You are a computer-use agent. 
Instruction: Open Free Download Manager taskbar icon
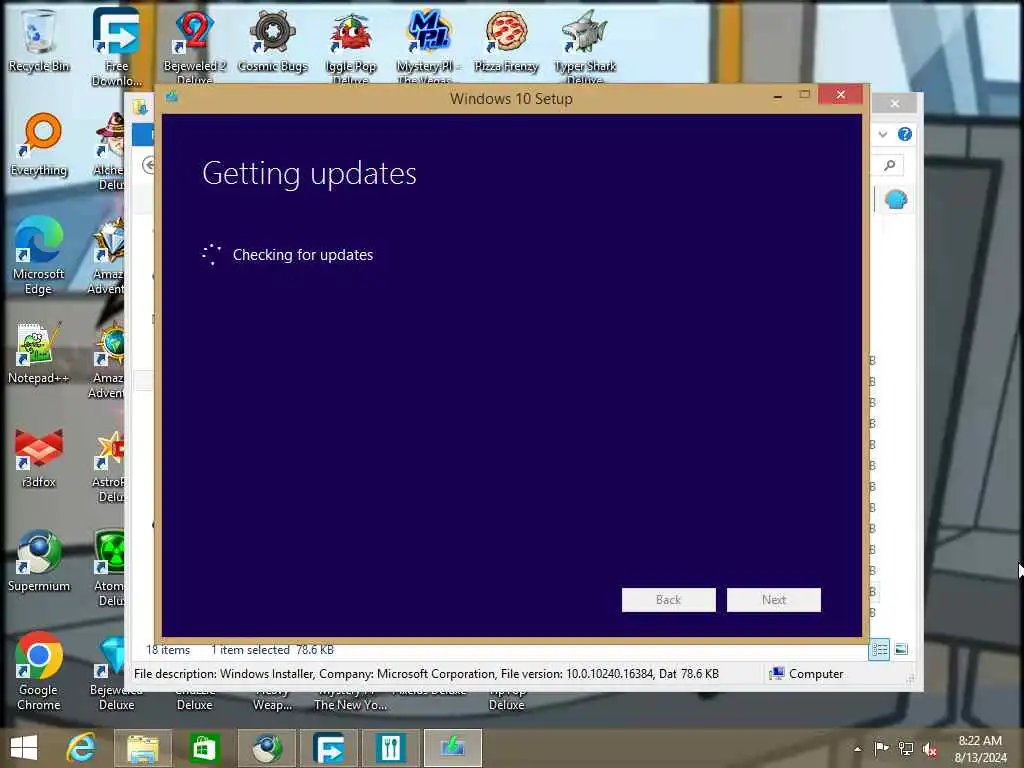click(328, 748)
